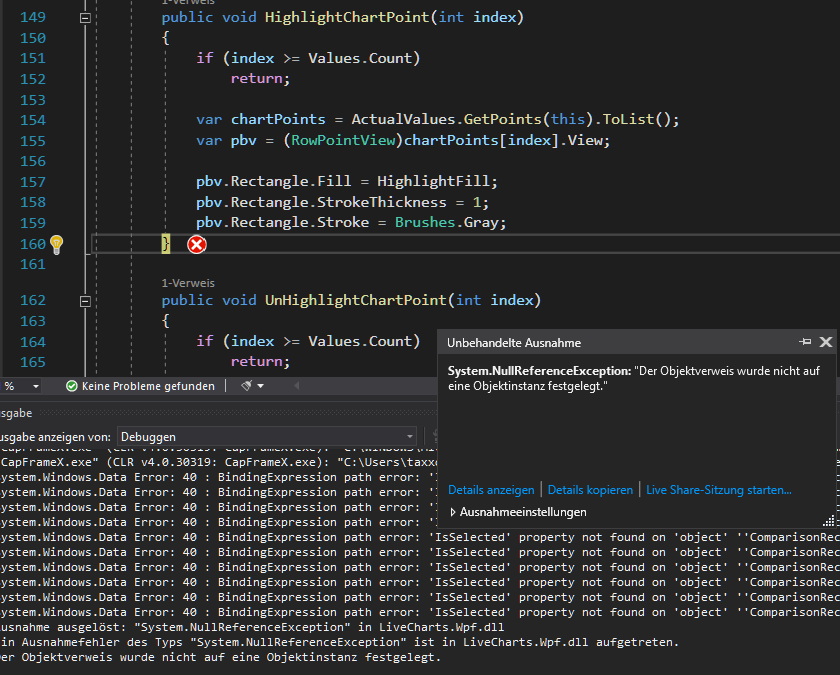Screen dimensions: 840x675
Task: Click Brushes class name on line 159
Action: click(x=425, y=222)
